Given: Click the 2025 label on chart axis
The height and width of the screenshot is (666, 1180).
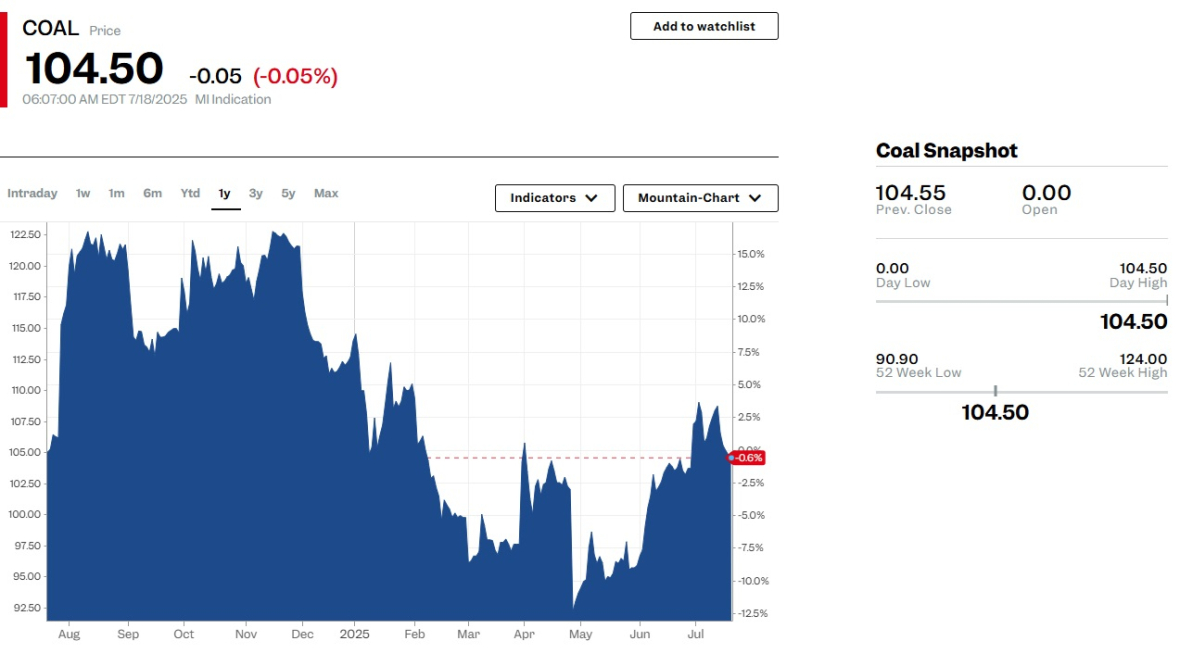Looking at the screenshot, I should click(354, 634).
